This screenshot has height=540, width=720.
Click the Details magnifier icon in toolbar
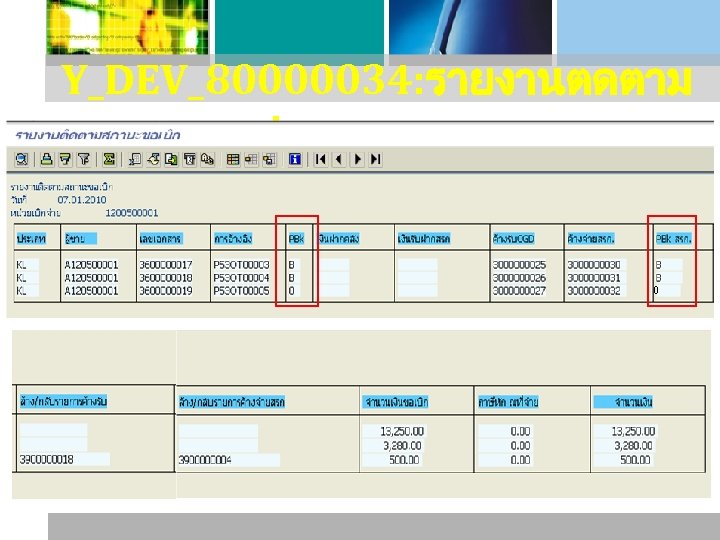(x=22, y=159)
